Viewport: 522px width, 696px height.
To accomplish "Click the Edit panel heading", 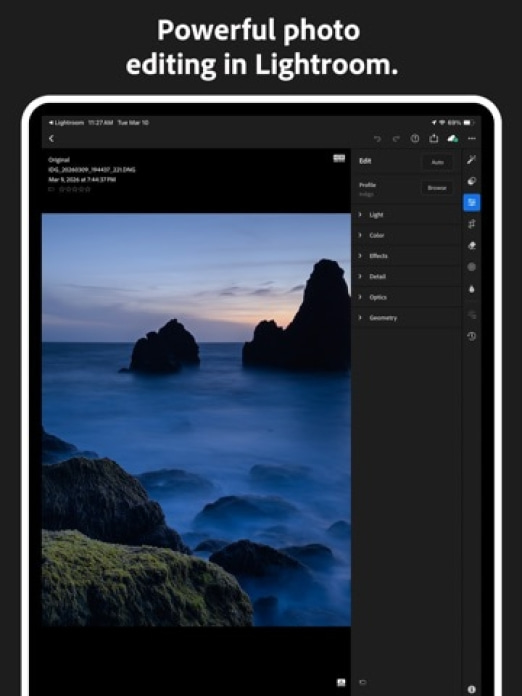I will (x=365, y=161).
